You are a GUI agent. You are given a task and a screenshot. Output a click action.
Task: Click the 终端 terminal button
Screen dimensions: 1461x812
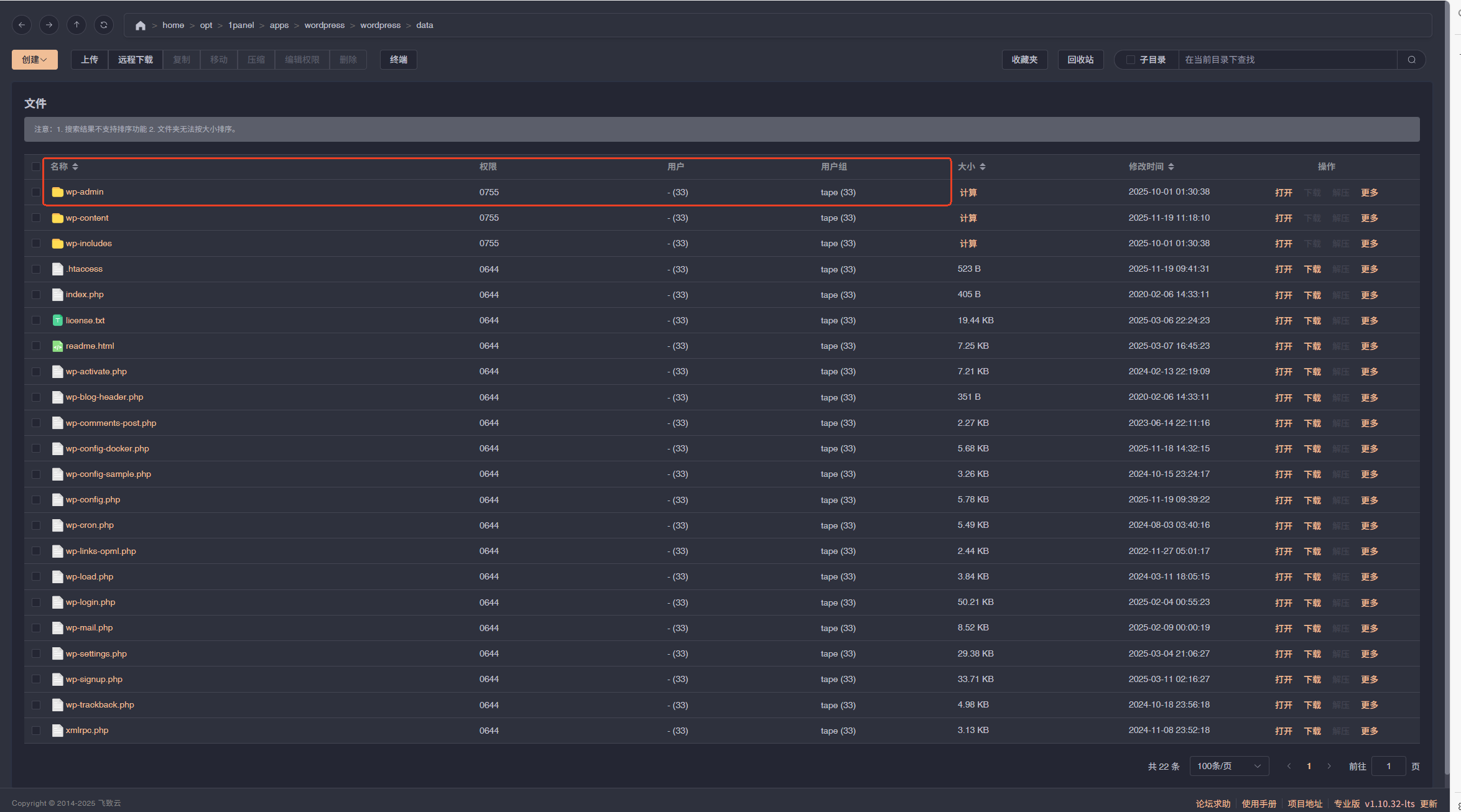398,60
